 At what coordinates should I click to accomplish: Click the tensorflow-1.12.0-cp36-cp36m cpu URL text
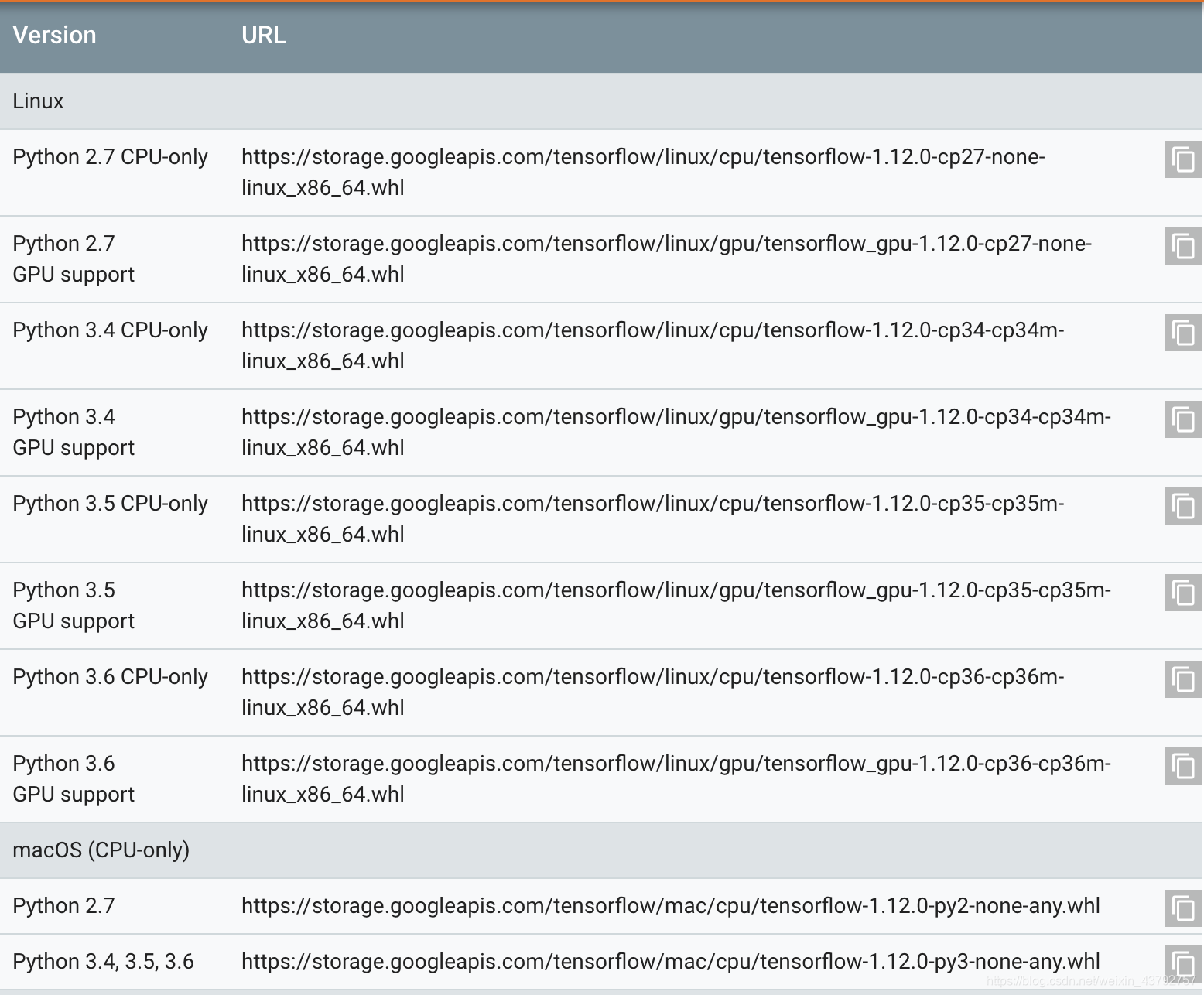click(653, 692)
